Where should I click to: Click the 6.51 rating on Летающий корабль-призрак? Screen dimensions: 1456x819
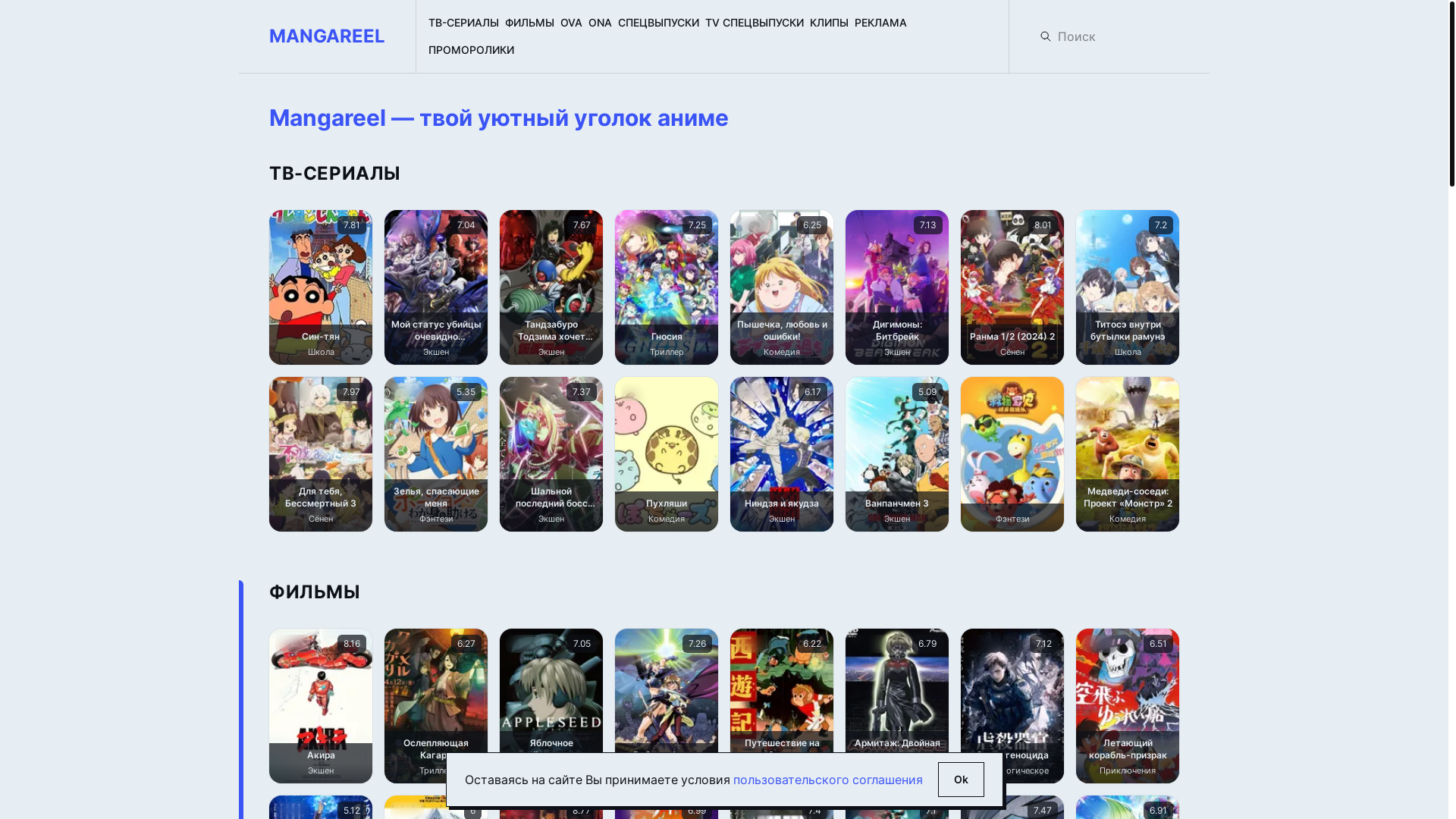(1158, 644)
